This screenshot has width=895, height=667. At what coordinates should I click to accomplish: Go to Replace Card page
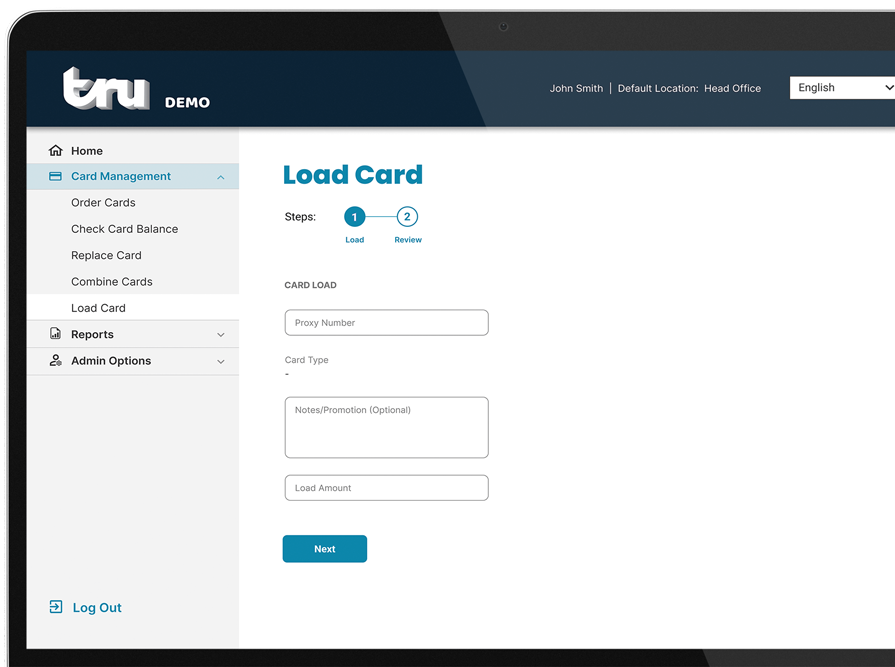pyautogui.click(x=106, y=256)
